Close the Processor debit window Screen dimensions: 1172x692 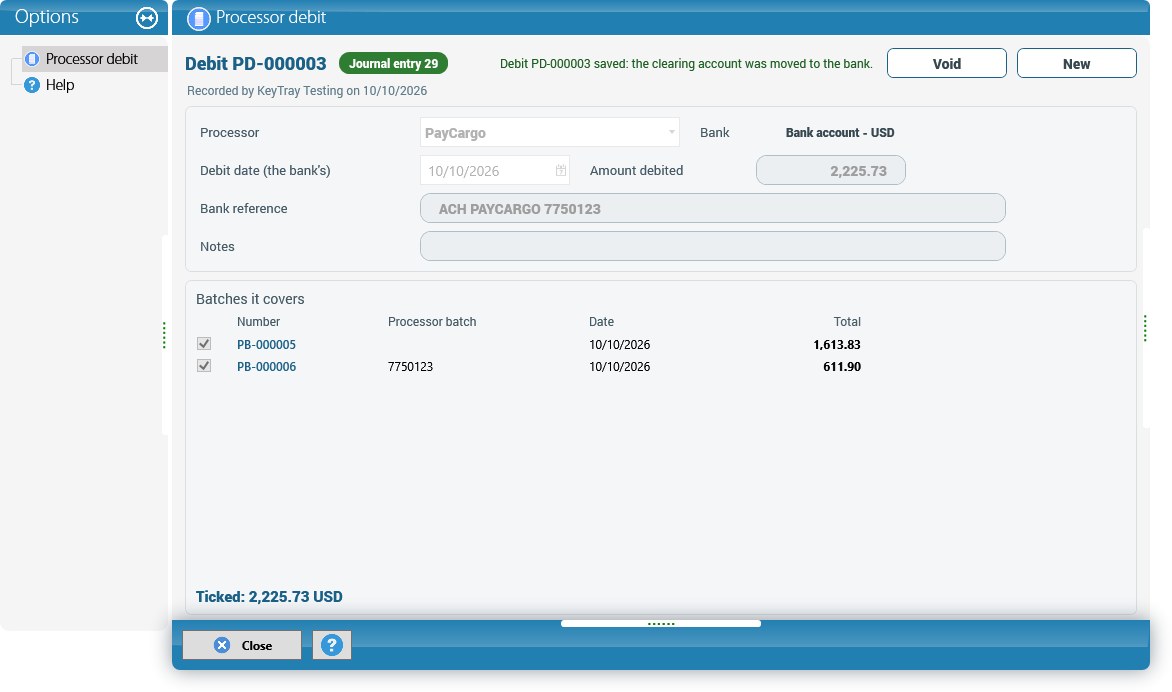241,645
